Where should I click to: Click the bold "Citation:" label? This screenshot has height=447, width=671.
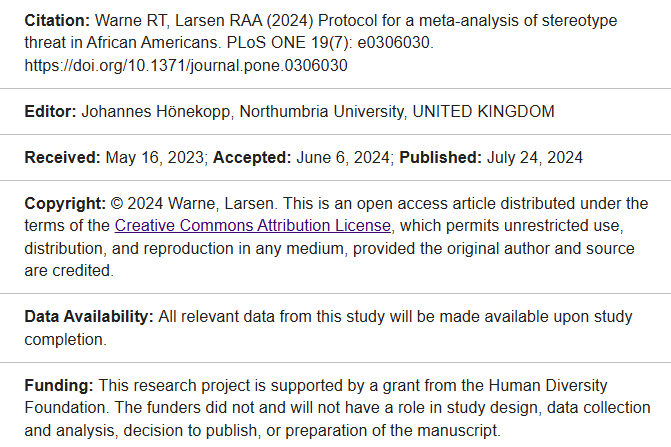click(x=56, y=21)
